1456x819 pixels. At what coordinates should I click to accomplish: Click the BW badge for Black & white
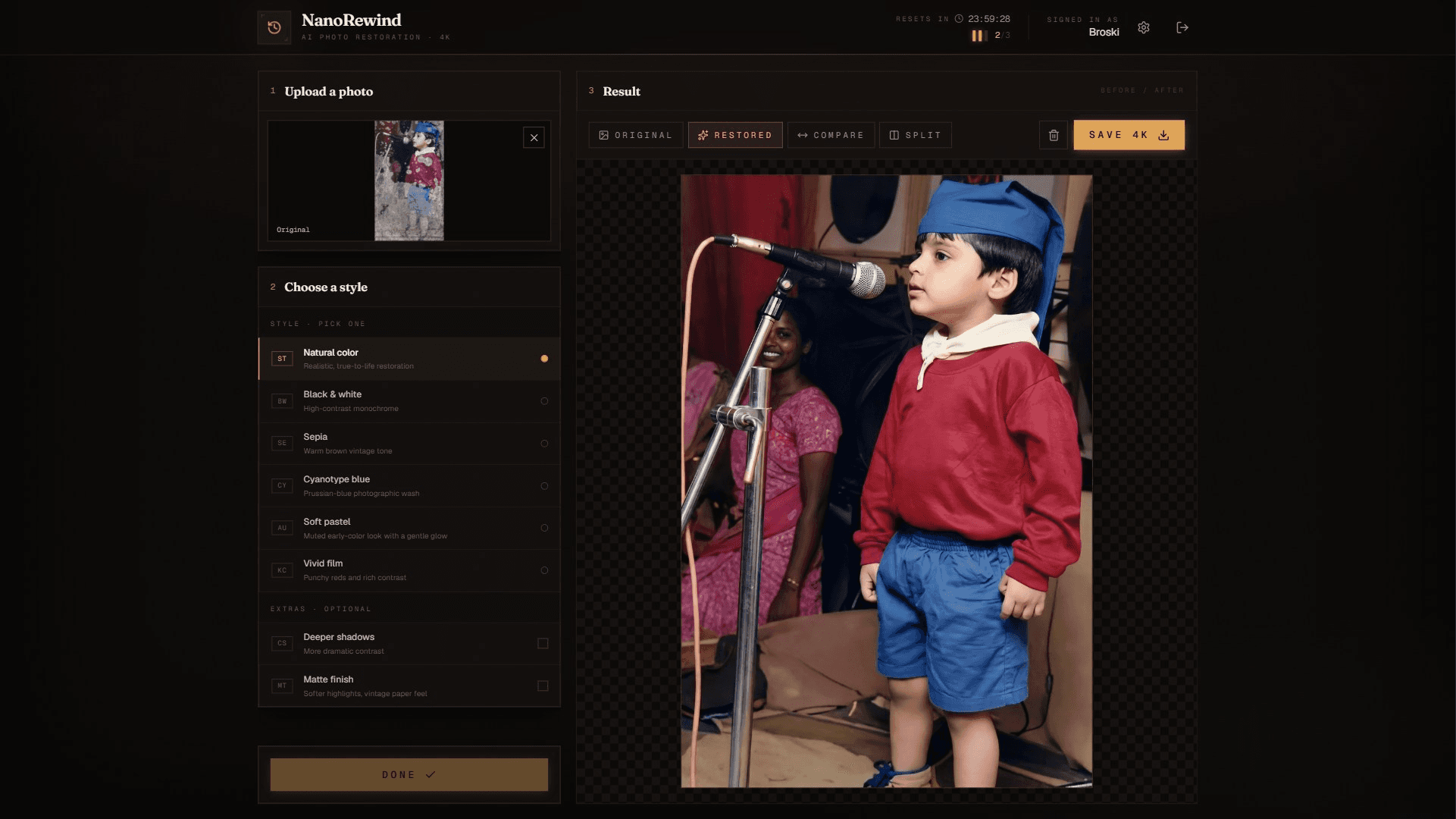(282, 401)
